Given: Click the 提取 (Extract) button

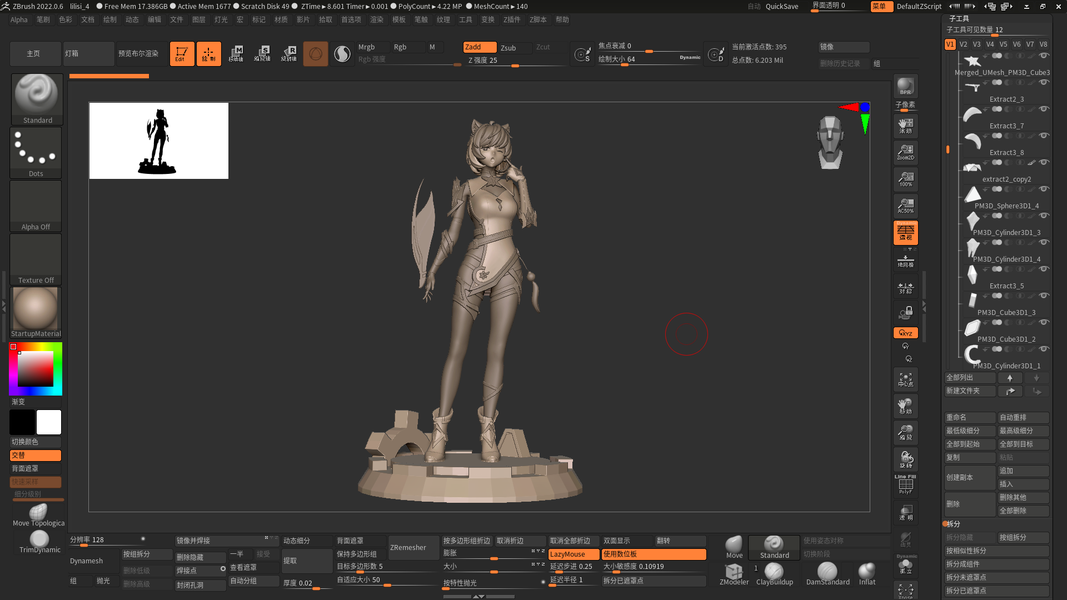Looking at the screenshot, I should [306, 561].
